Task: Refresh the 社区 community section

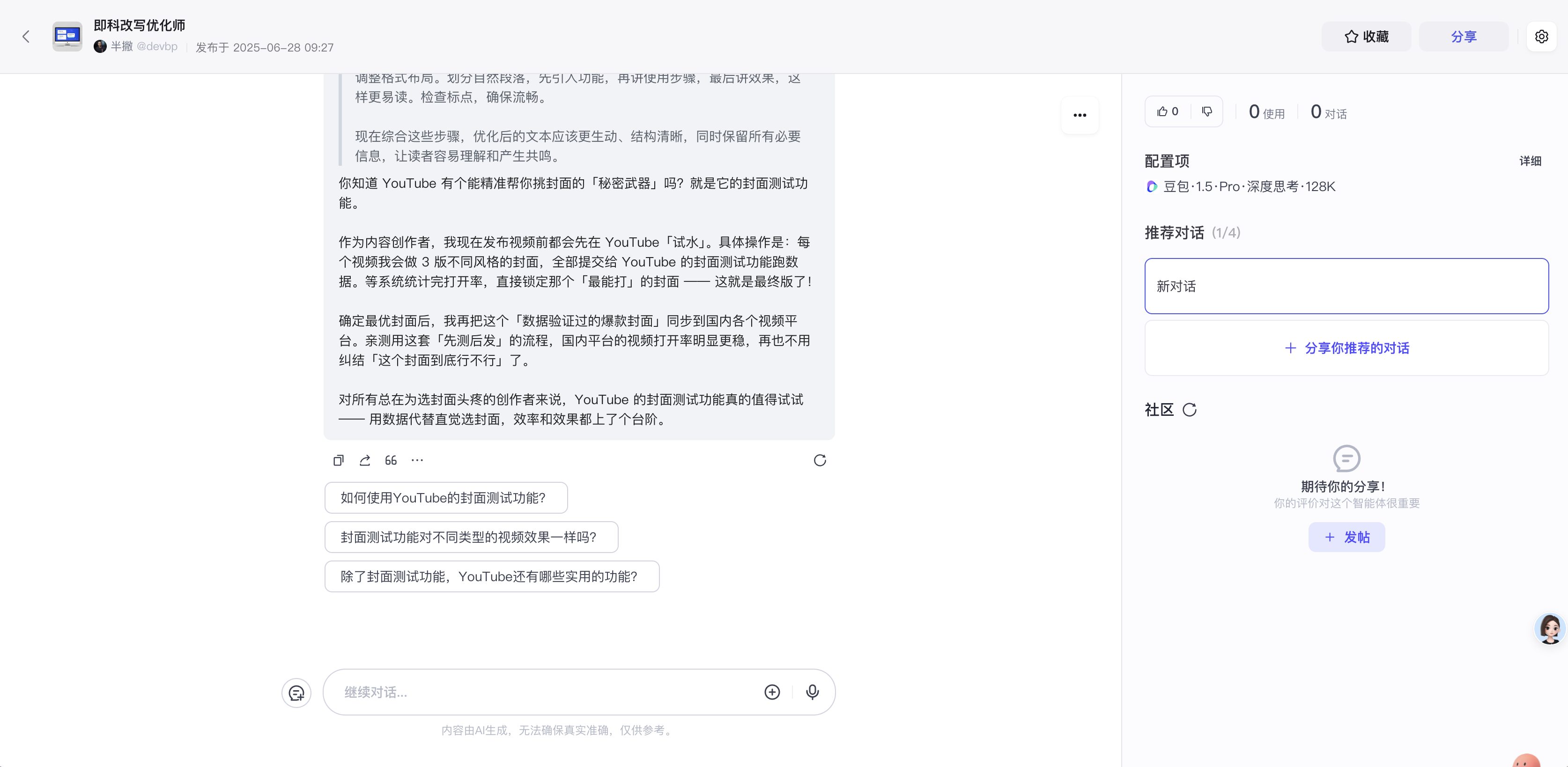Action: point(1190,410)
